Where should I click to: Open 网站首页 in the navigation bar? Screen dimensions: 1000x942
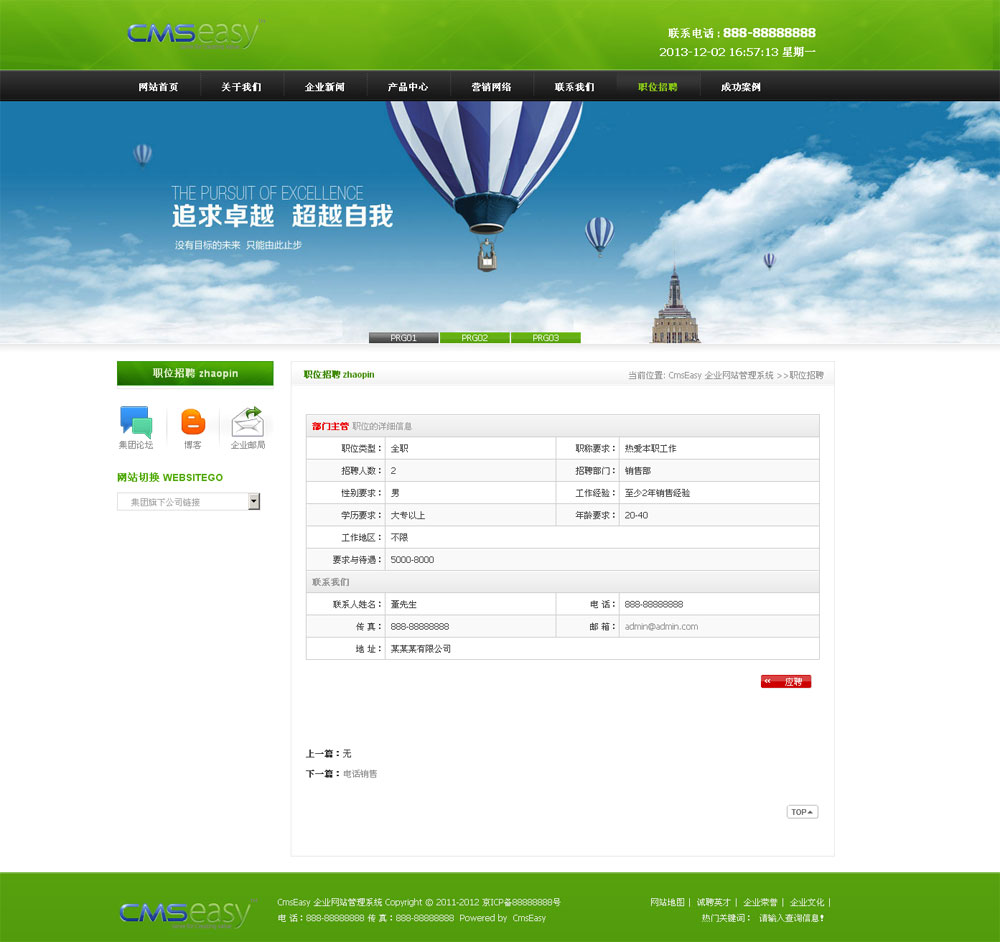[x=158, y=87]
